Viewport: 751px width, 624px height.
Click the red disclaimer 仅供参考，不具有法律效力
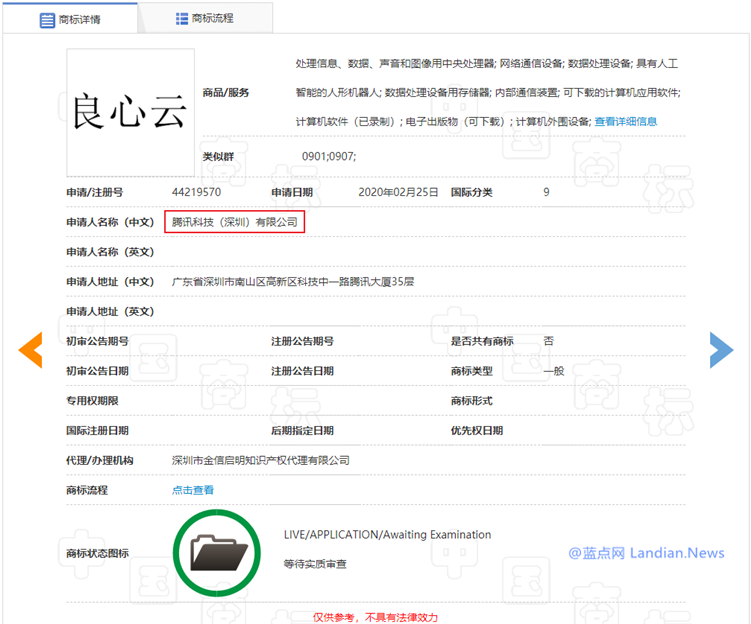(x=375, y=617)
